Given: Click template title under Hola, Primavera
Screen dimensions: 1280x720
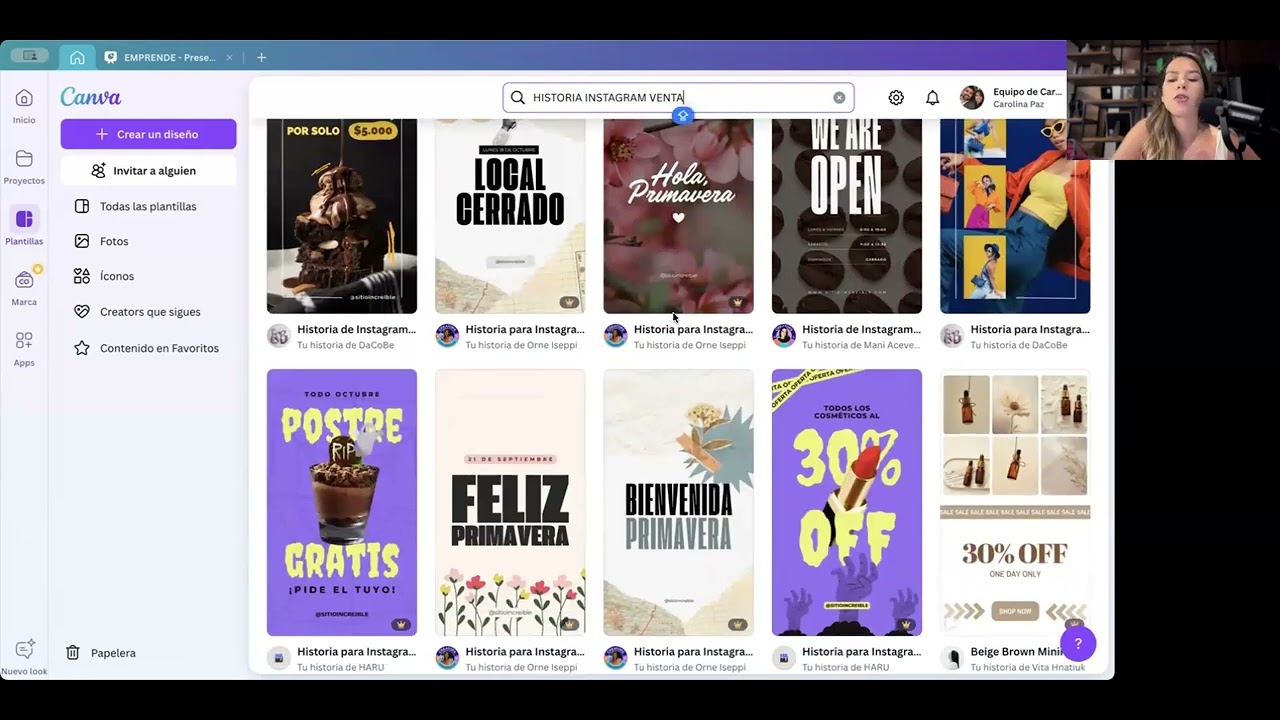Looking at the screenshot, I should tap(693, 329).
